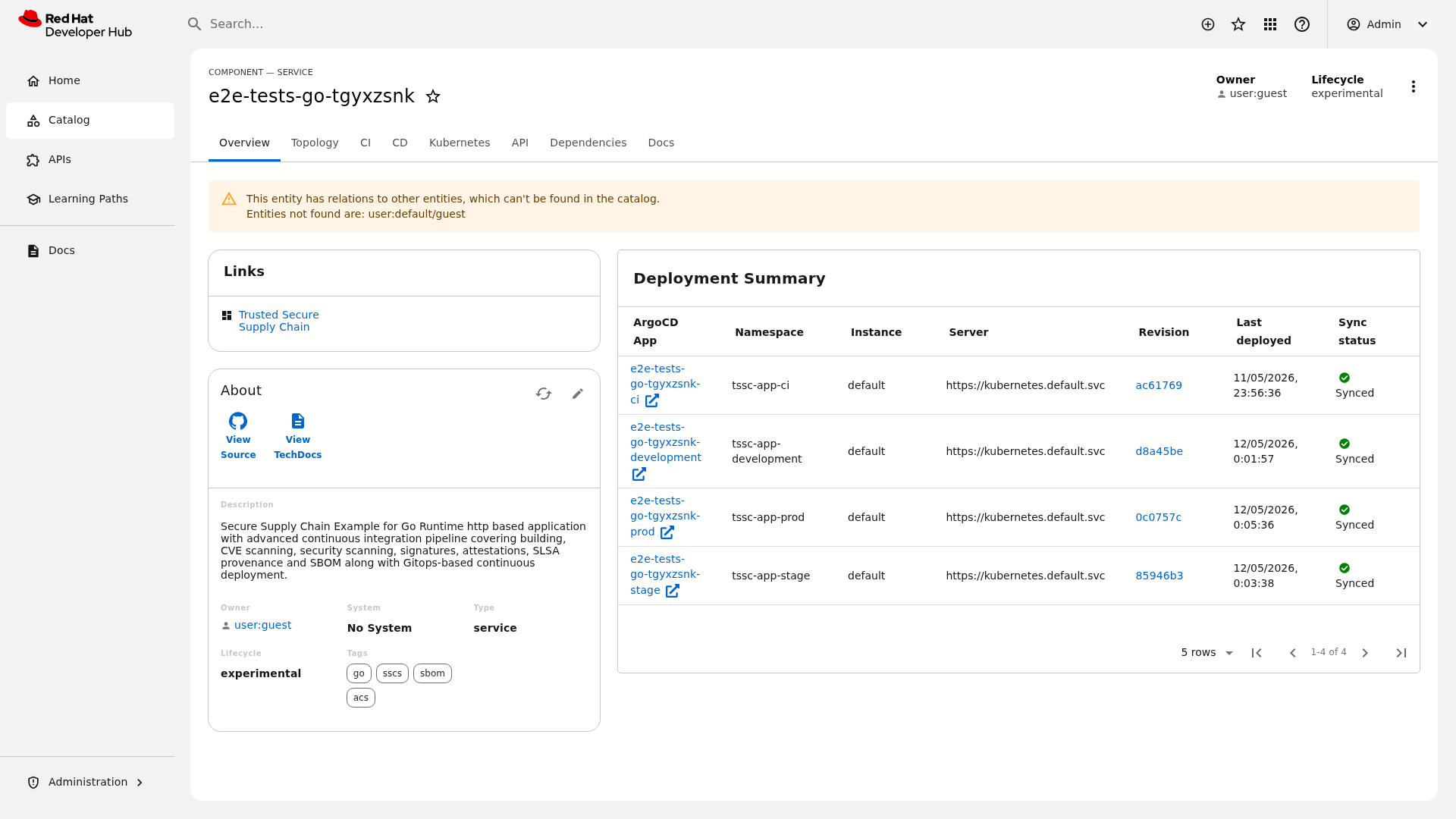Image resolution: width=1456 pixels, height=819 pixels.
Task: Switch to the Kubernetes tab
Action: tap(460, 143)
